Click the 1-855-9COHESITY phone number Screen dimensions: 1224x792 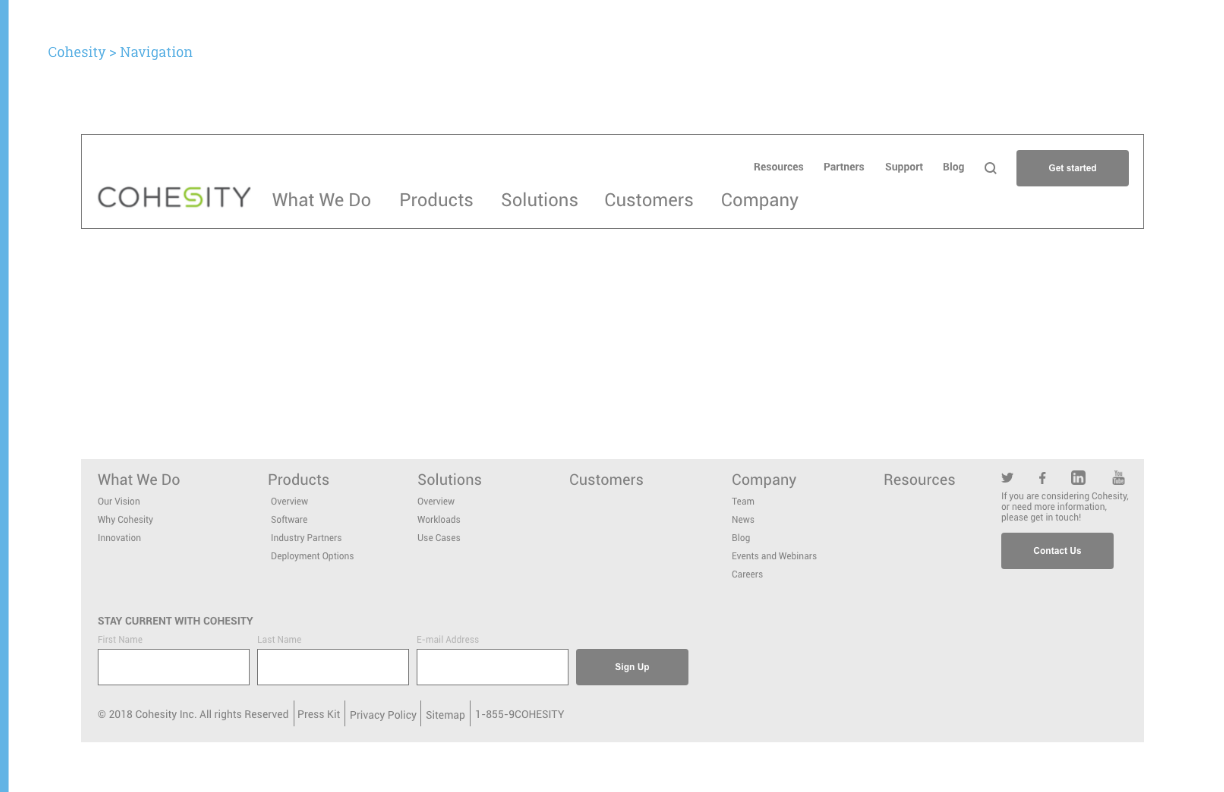click(520, 714)
